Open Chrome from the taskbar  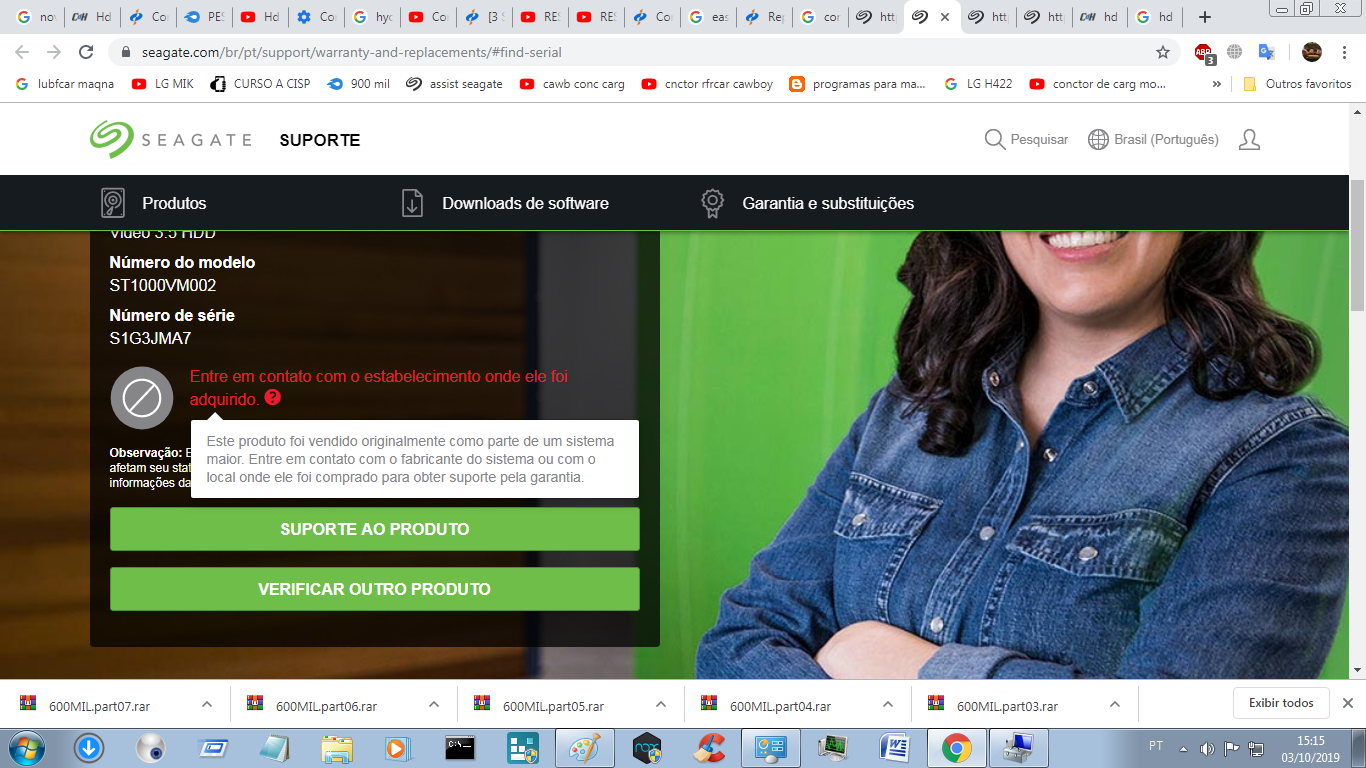(957, 748)
